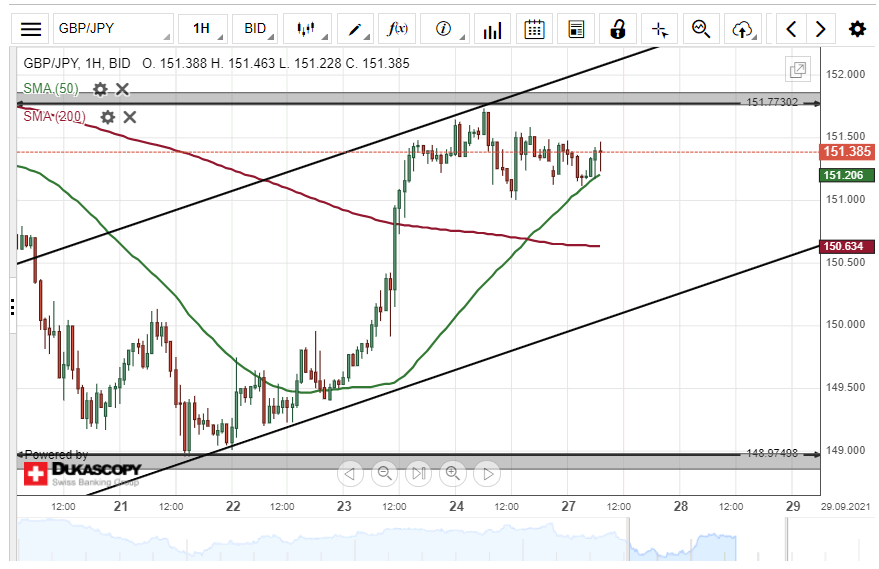Click the red SMA value 150.634
This screenshot has height=569, width=879.
click(846, 246)
